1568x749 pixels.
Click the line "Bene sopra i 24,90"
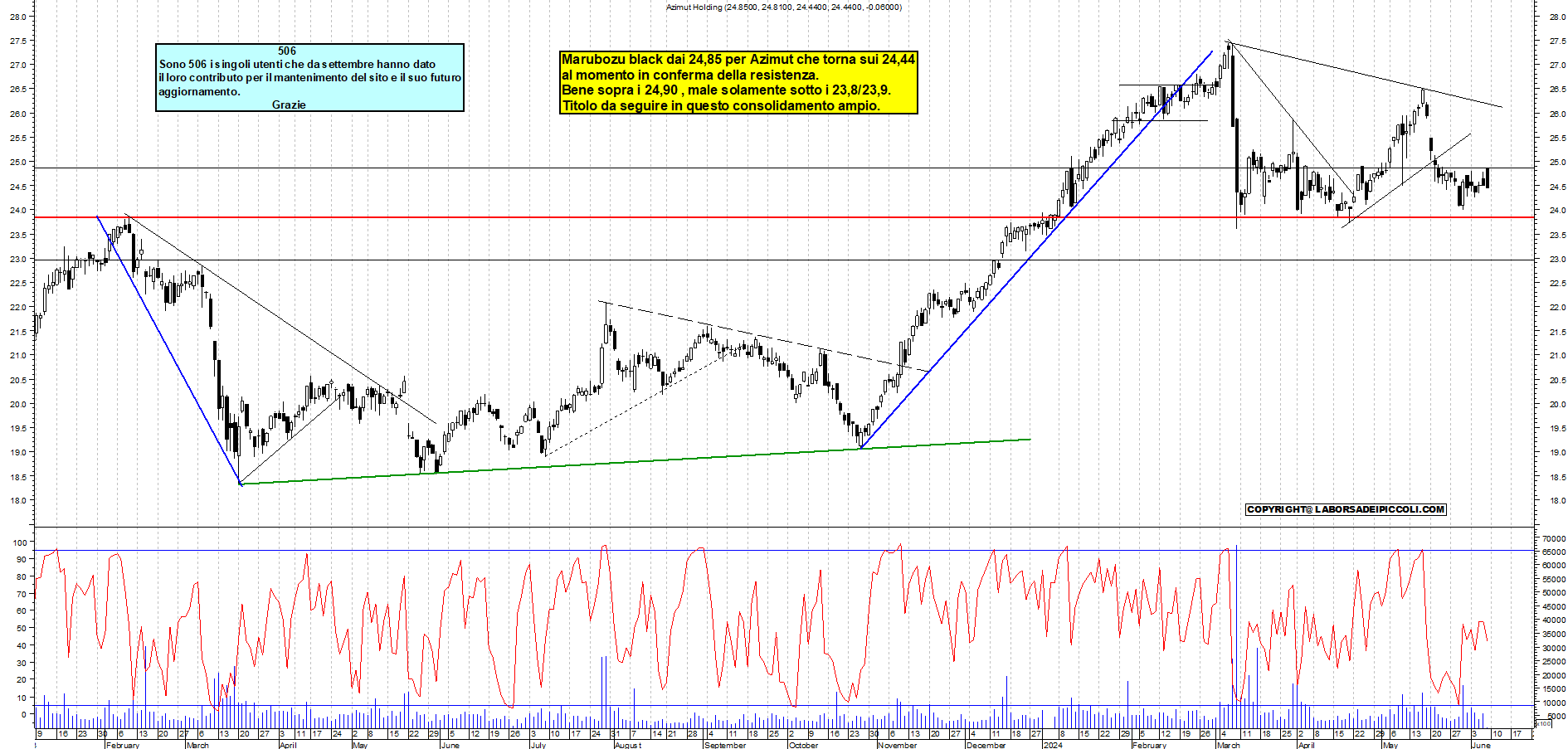point(726,90)
